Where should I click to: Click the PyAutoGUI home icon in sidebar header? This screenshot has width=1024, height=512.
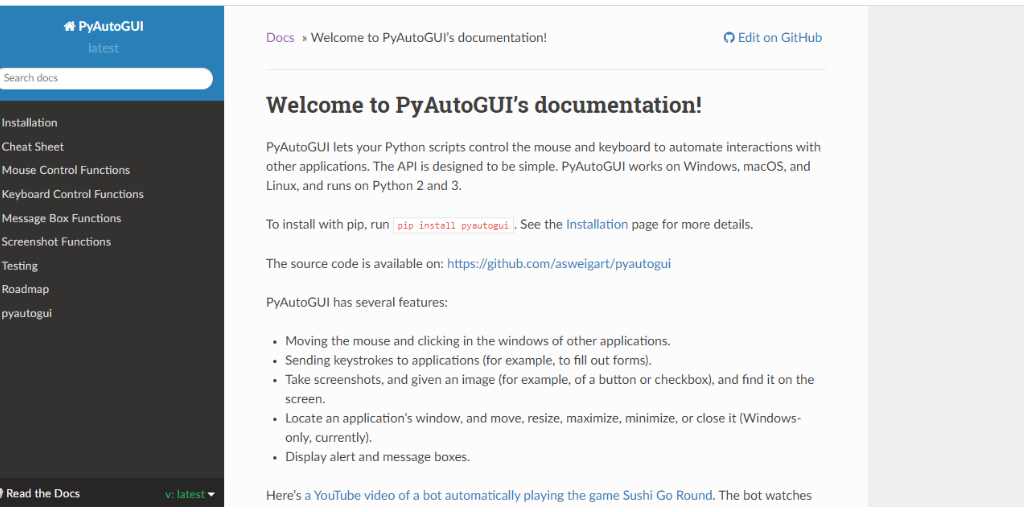tap(69, 27)
